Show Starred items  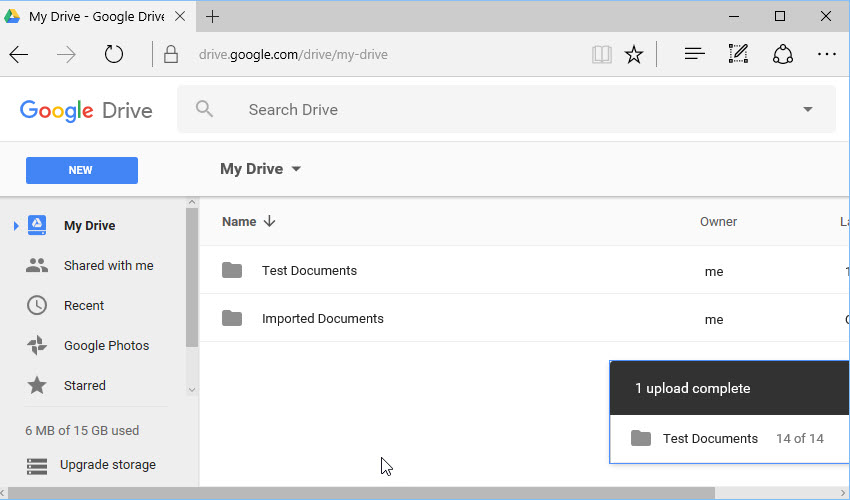point(85,386)
